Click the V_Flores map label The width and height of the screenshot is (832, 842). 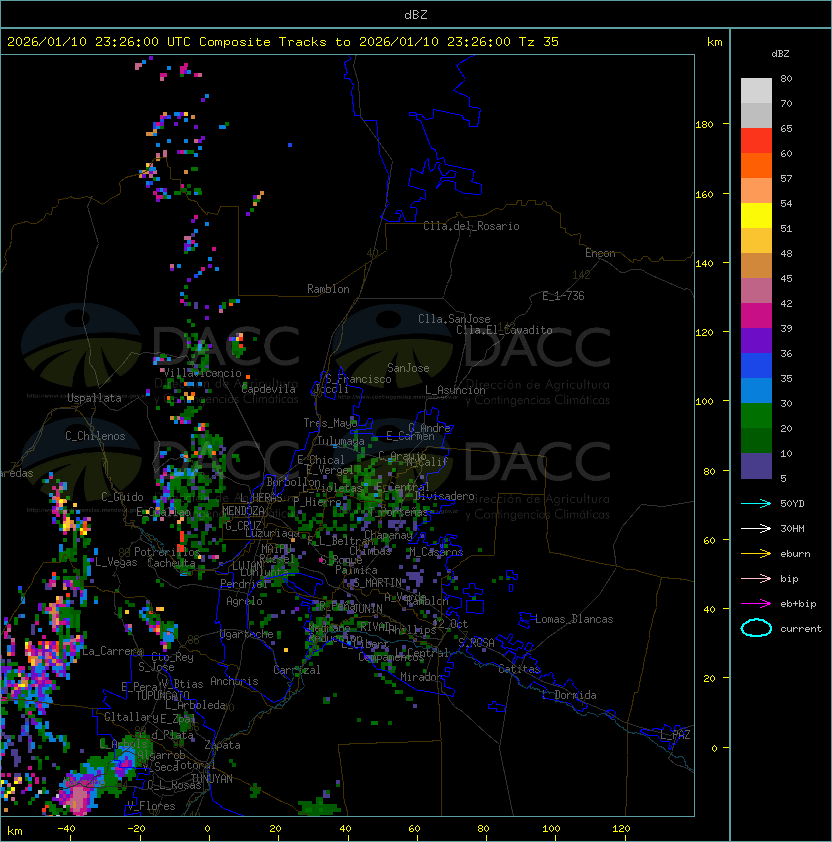151,806
